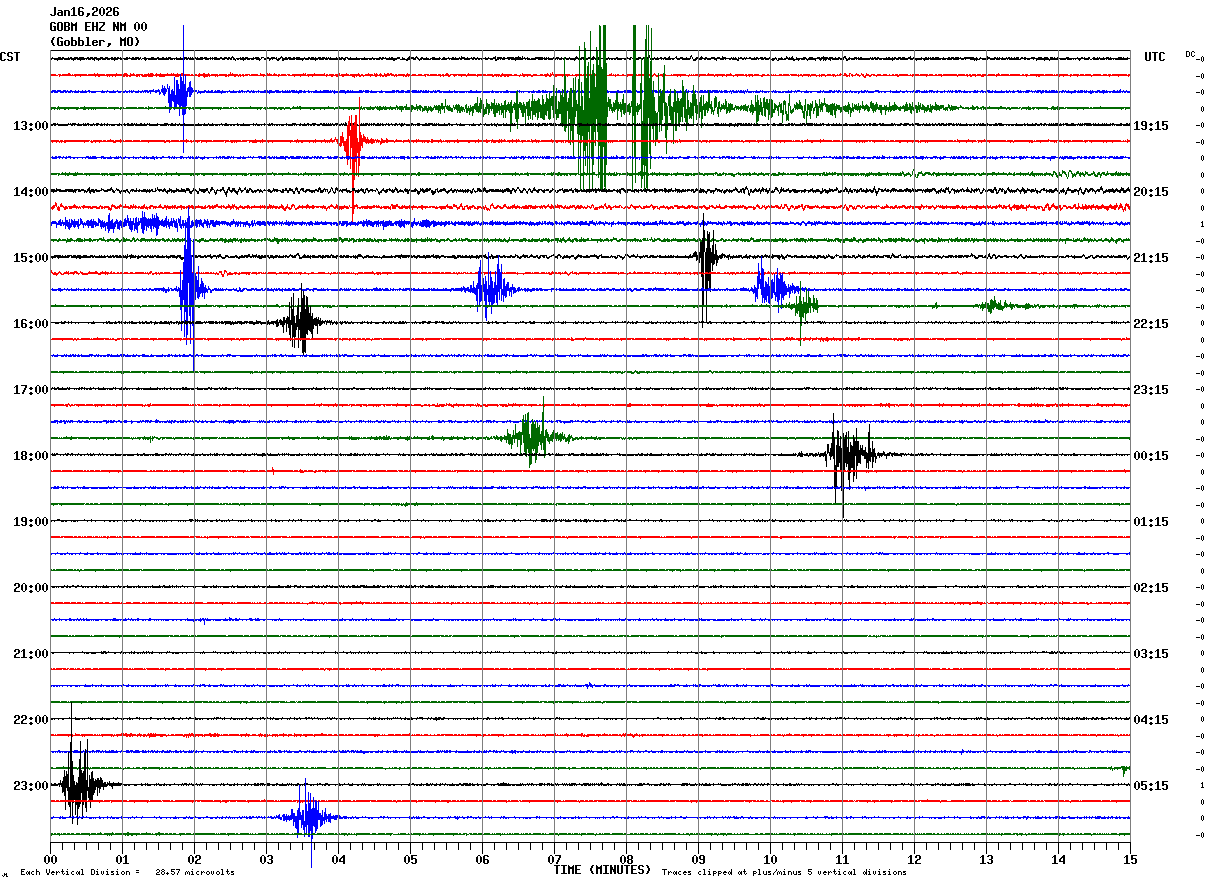Image resolution: width=1210 pixels, height=886 pixels.
Task: Click minute tick label 12
Action: (914, 859)
